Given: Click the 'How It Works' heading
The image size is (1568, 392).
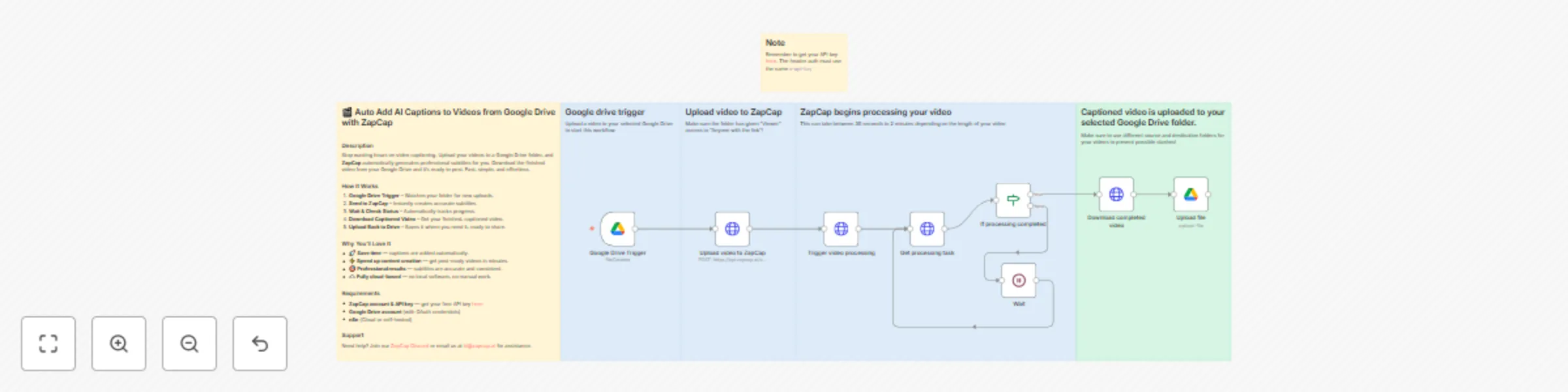Looking at the screenshot, I should point(360,186).
